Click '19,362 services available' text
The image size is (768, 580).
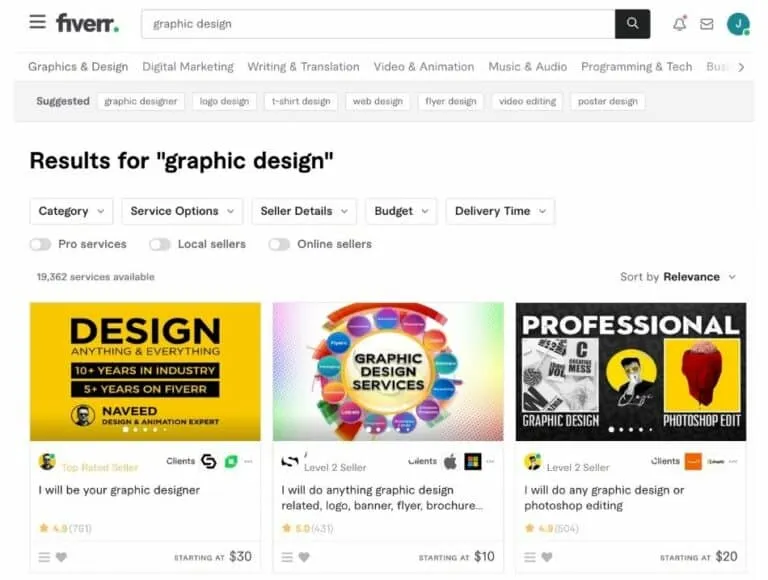pyautogui.click(x=96, y=277)
